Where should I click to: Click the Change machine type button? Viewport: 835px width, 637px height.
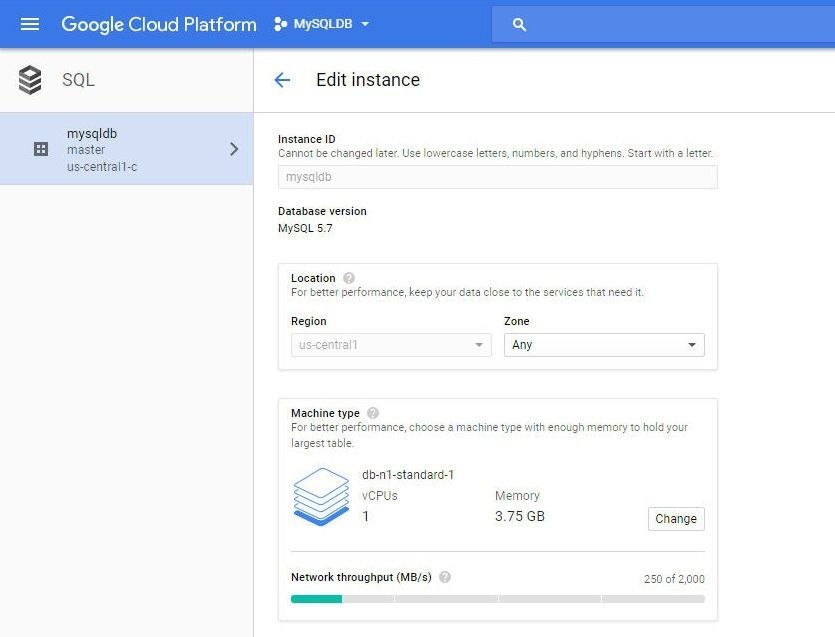point(676,519)
